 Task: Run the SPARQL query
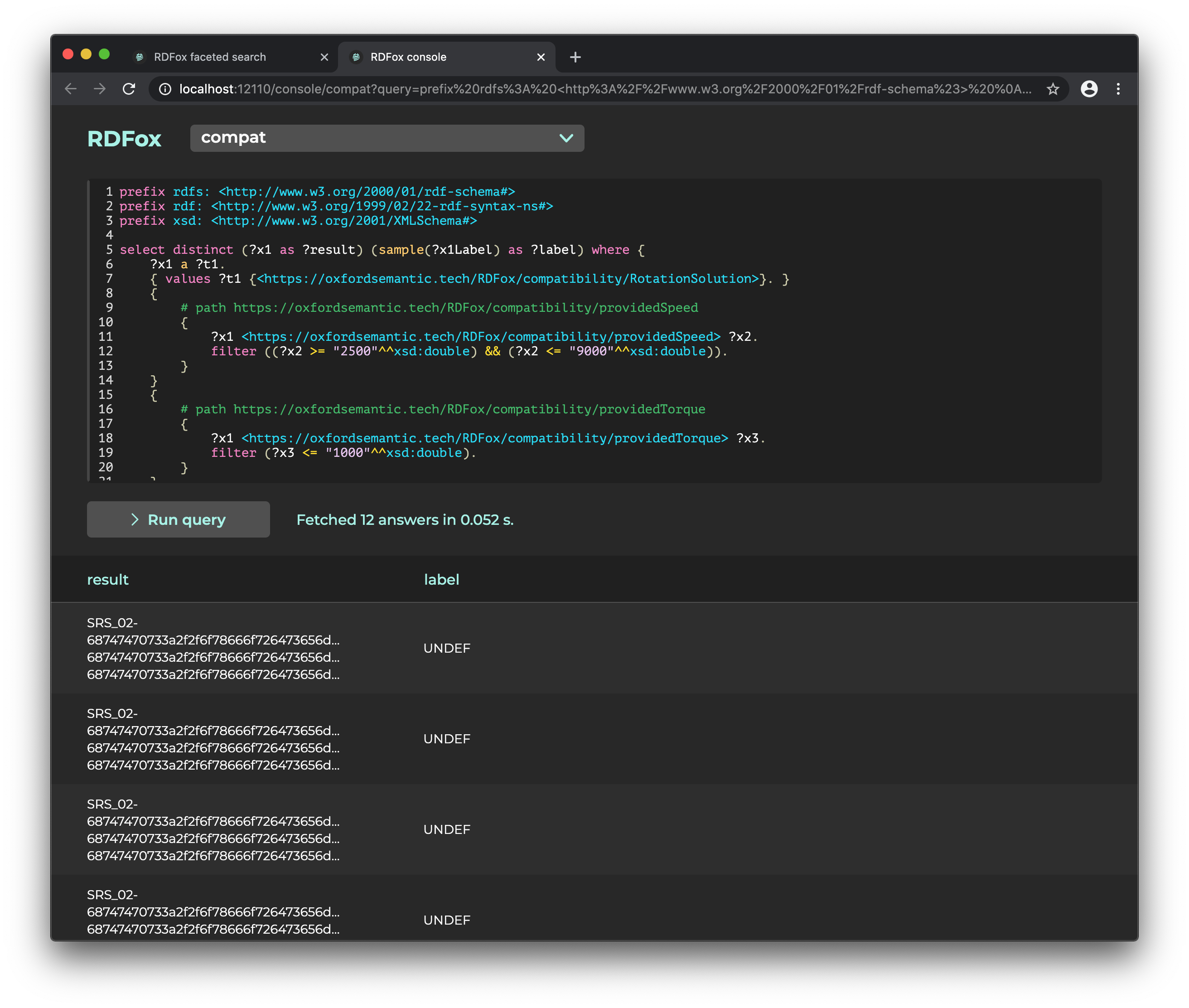[178, 519]
